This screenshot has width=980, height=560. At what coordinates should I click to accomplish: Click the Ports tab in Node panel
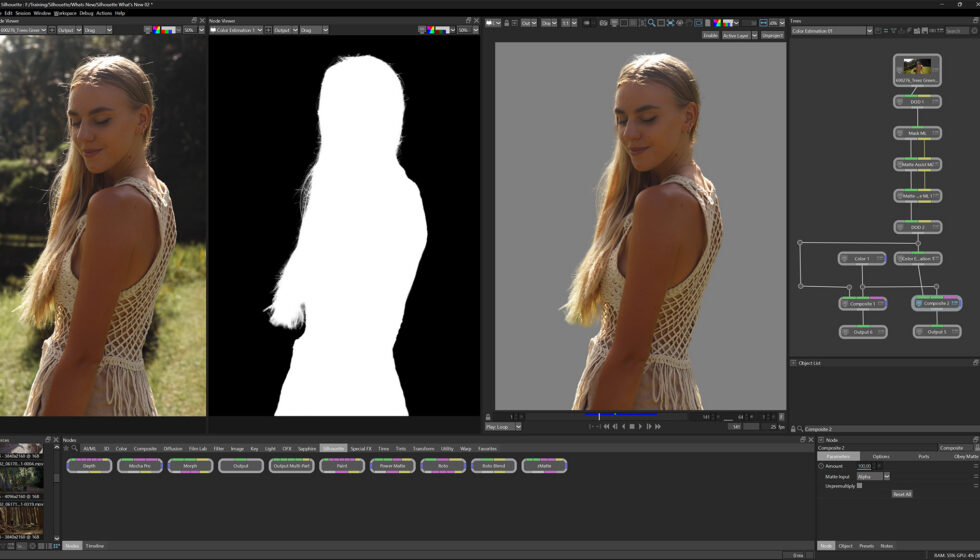(x=924, y=456)
